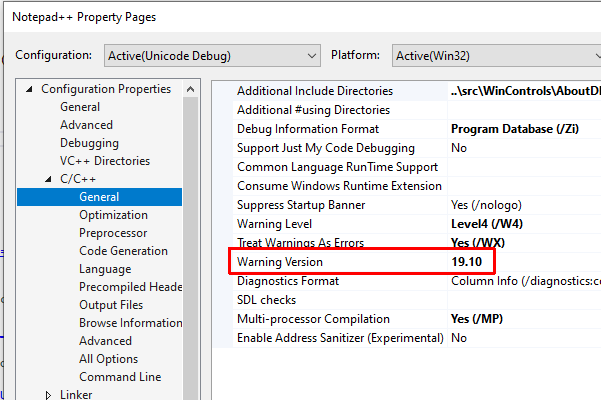Select General under Configuration Properties
Screen dimensions: 601x400
point(80,107)
